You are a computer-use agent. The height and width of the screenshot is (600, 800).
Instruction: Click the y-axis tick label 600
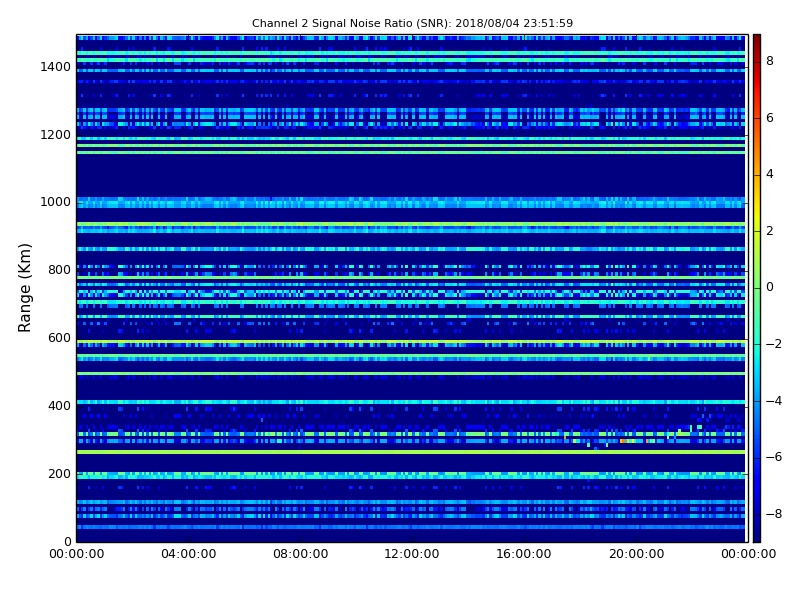coord(59,338)
